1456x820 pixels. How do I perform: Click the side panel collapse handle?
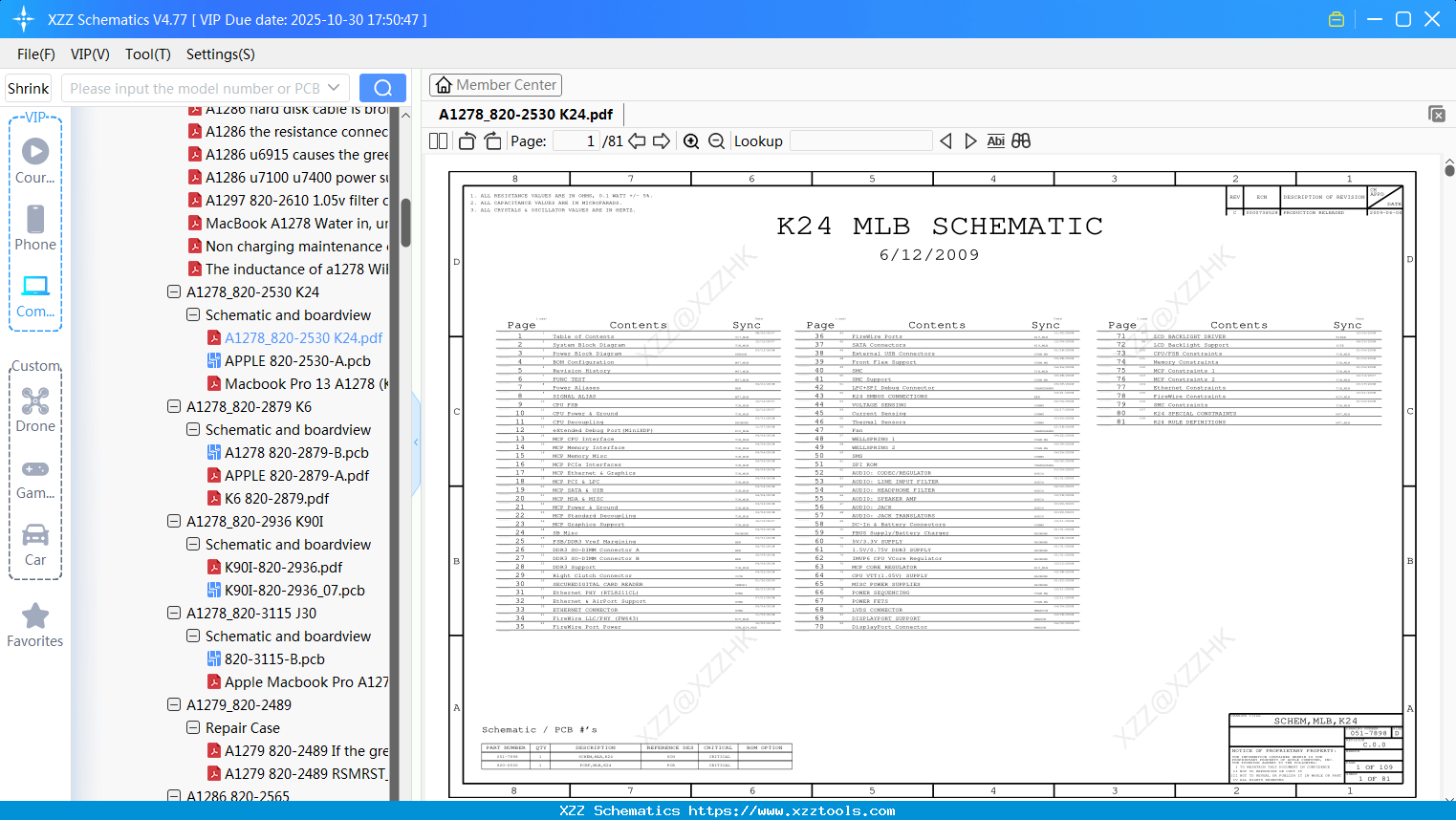tap(416, 442)
